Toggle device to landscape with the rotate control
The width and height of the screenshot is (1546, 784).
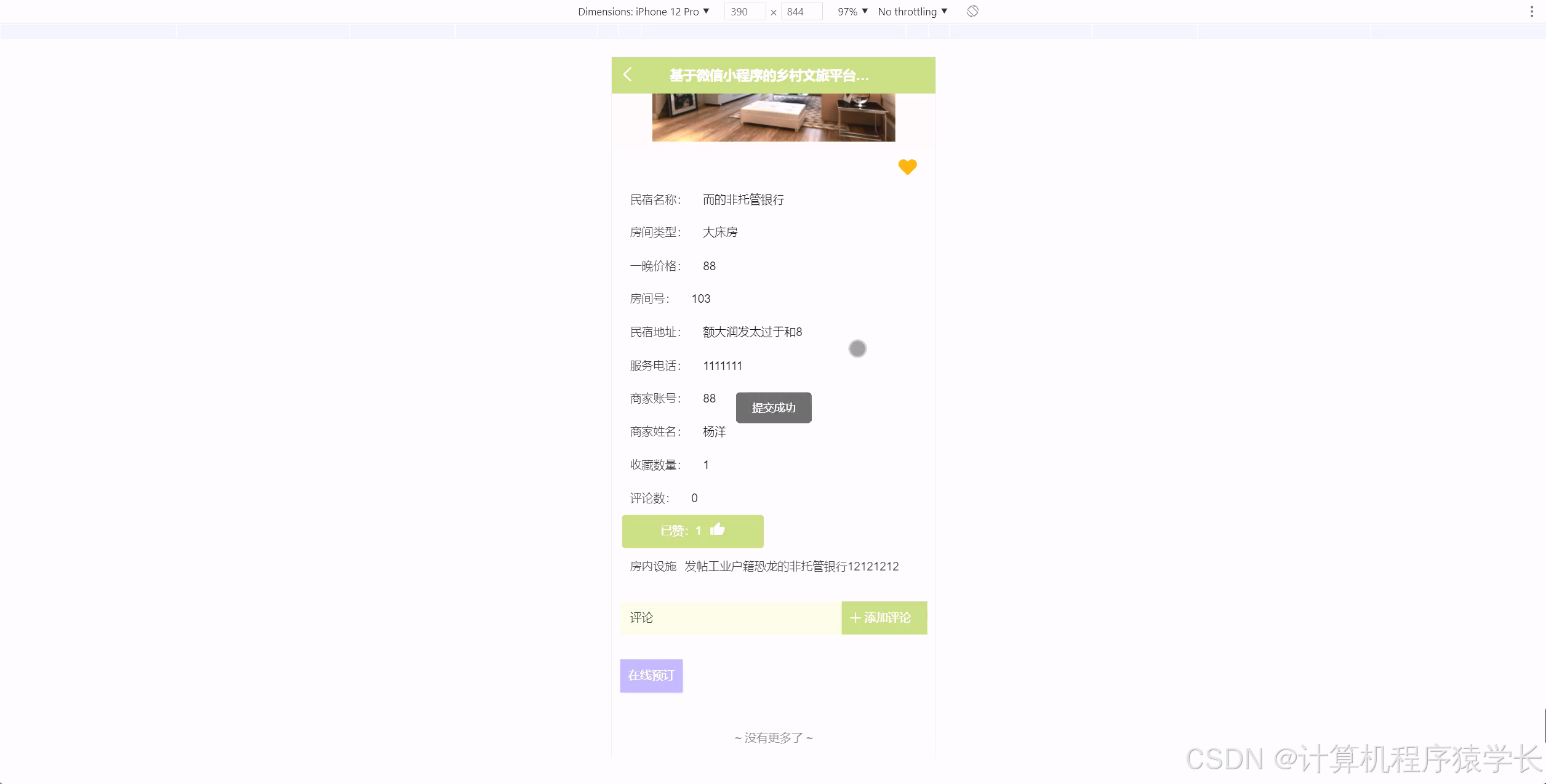[x=972, y=11]
